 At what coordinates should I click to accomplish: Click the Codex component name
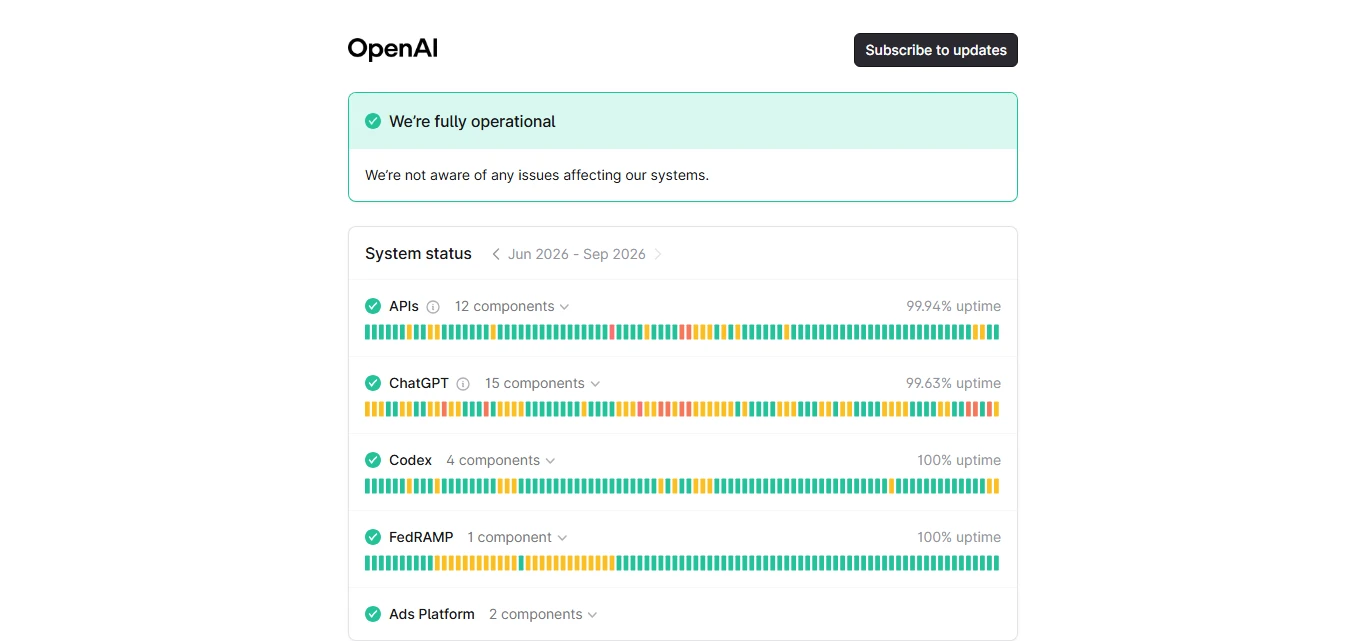point(410,460)
